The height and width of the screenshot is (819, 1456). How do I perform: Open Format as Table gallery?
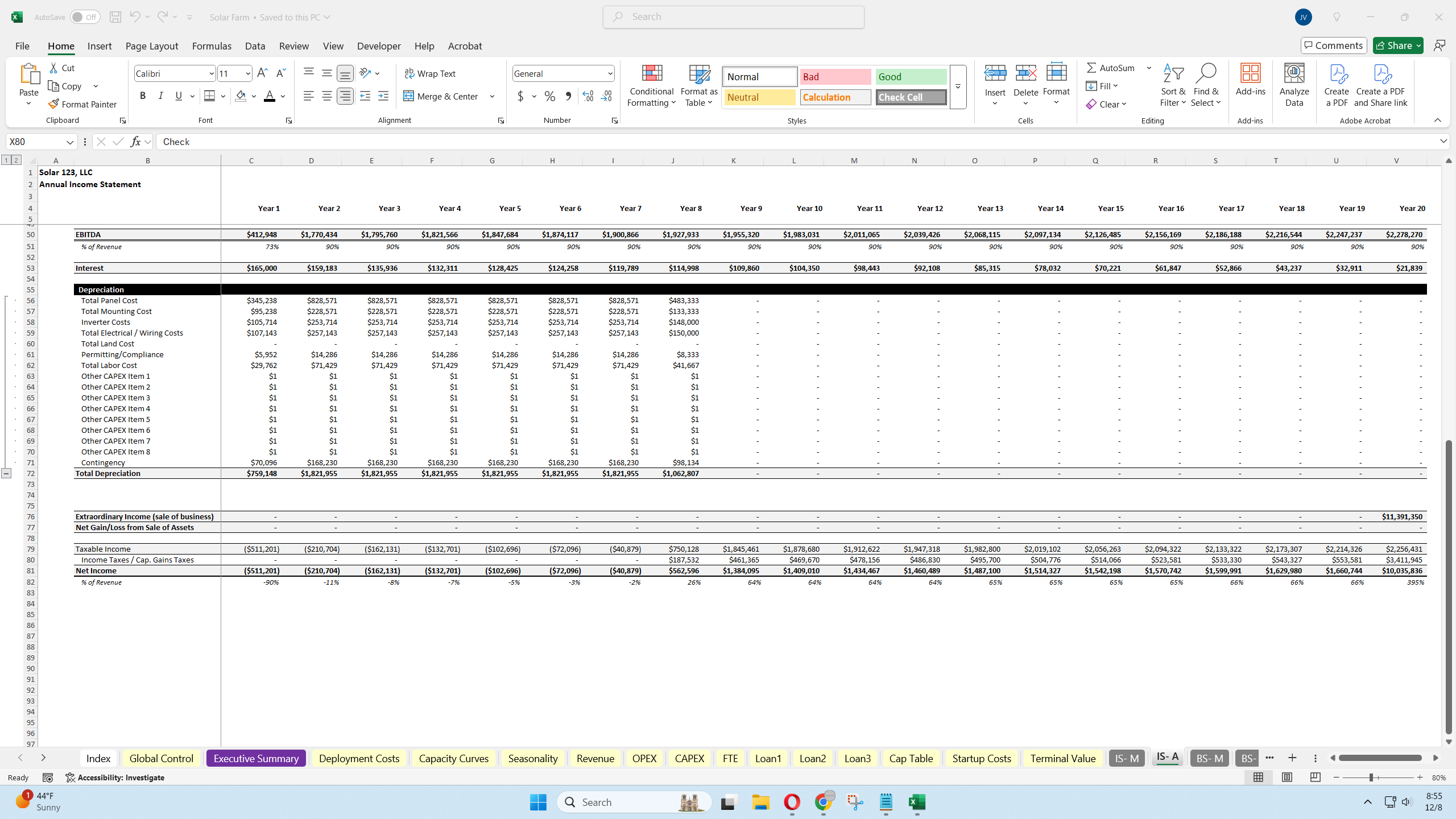[x=699, y=85]
